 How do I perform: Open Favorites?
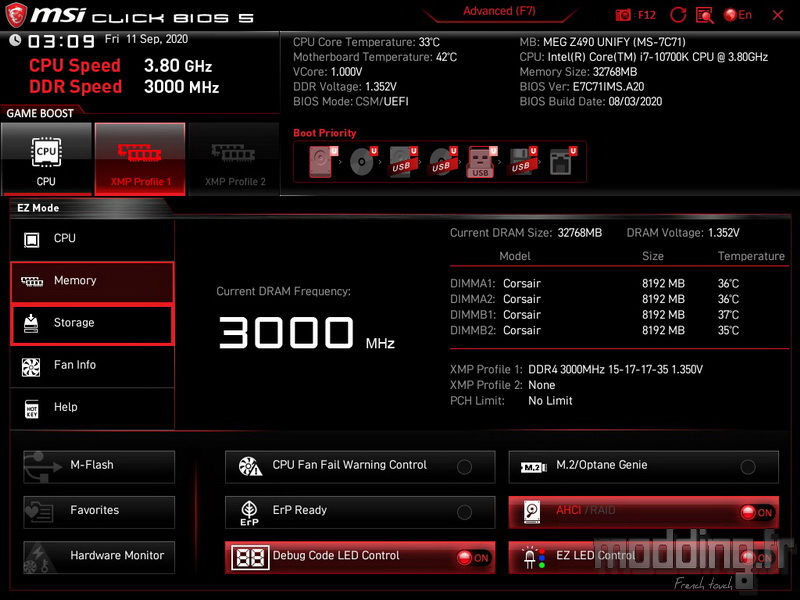[99, 512]
